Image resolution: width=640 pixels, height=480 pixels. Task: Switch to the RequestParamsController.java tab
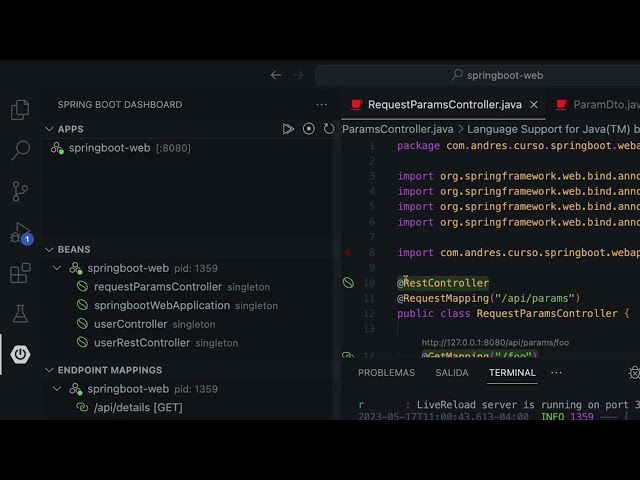pyautogui.click(x=444, y=105)
